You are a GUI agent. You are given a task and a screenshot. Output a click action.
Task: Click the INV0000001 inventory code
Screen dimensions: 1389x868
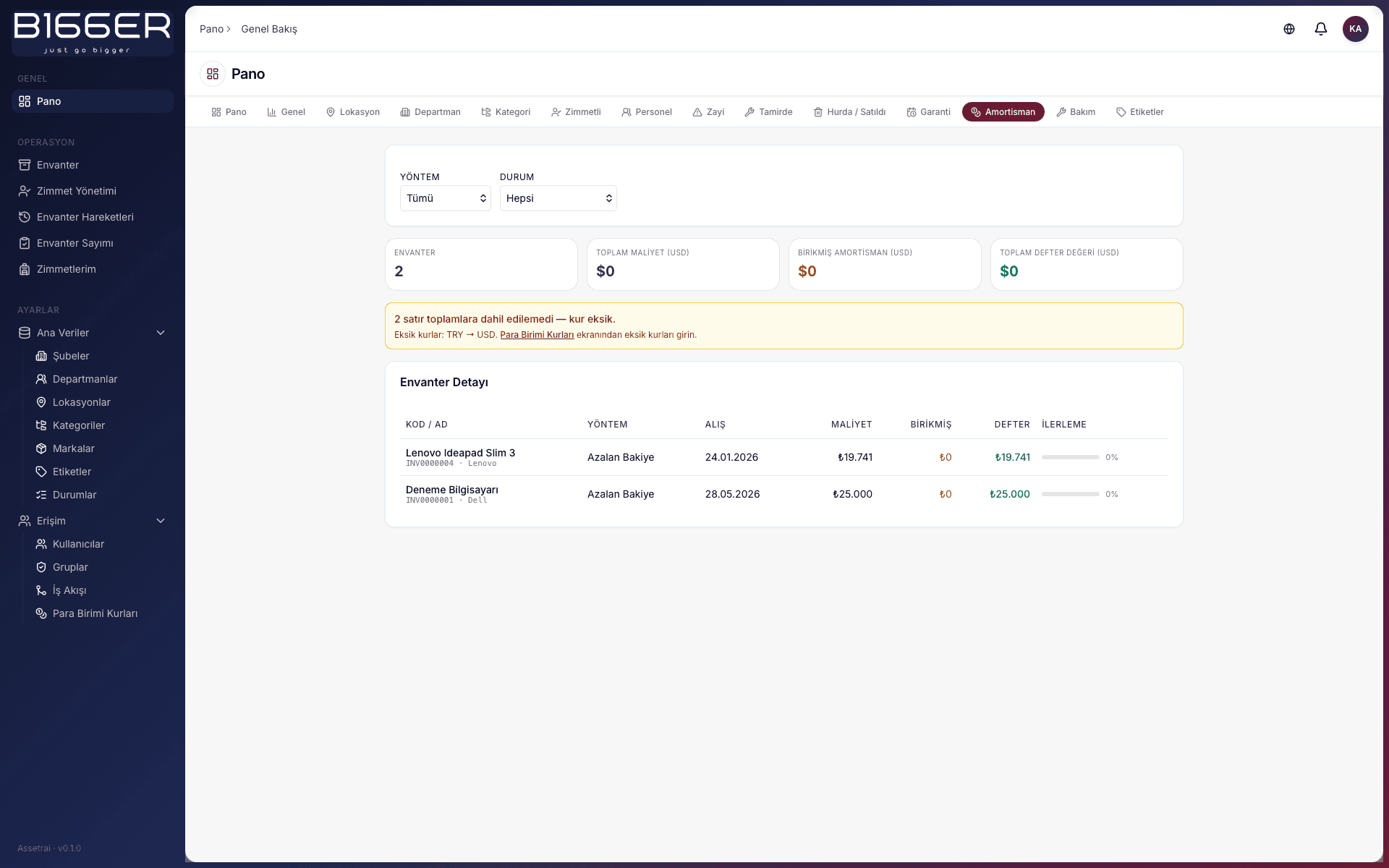pyautogui.click(x=430, y=501)
